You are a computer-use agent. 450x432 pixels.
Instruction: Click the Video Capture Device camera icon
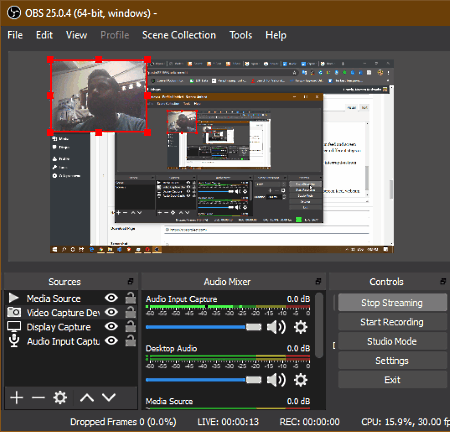[x=14, y=312]
